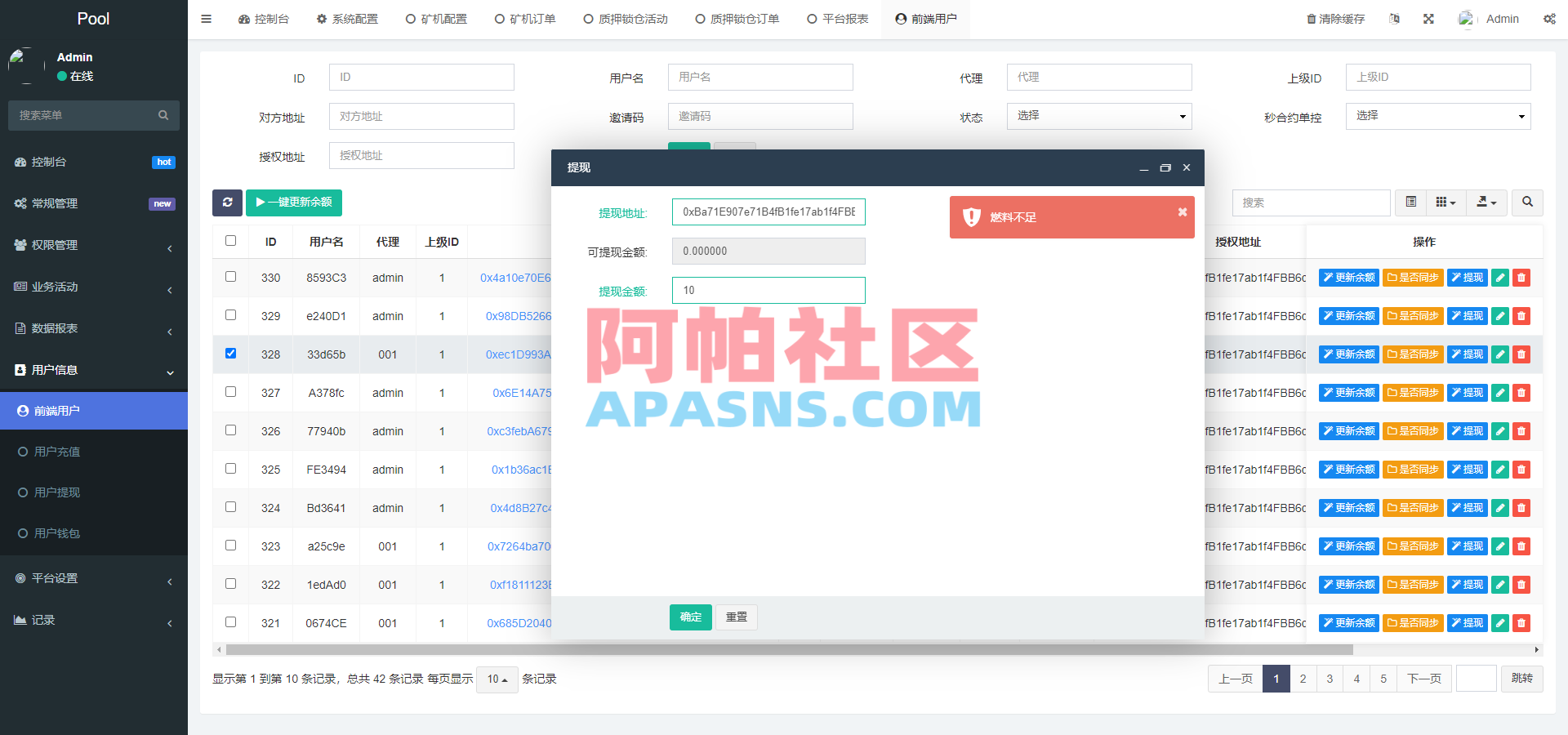Click inside the 提现金额 input field
The height and width of the screenshot is (735, 1568).
tap(767, 290)
